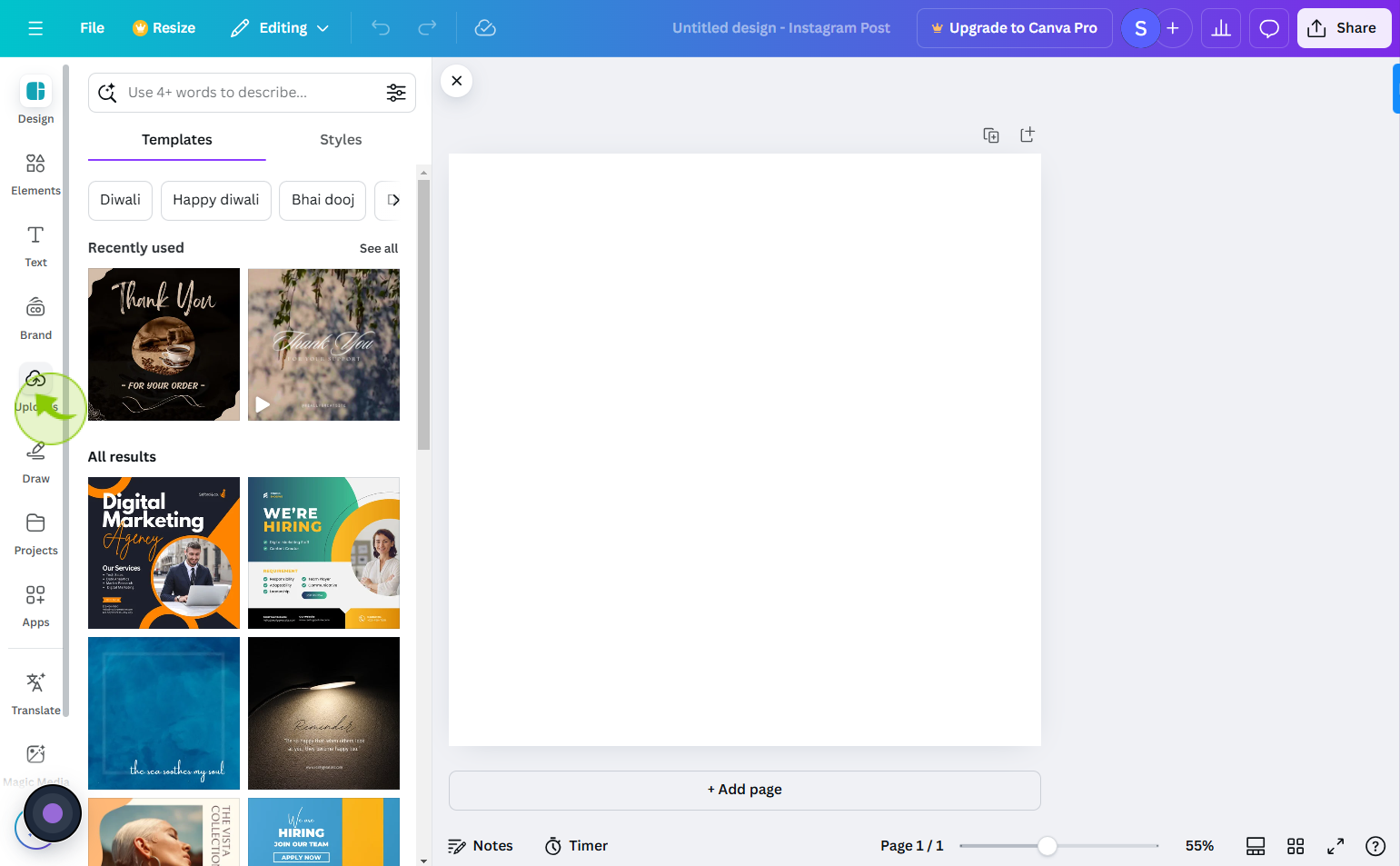Click the Resize button
The image size is (1400, 866).
coord(164,28)
